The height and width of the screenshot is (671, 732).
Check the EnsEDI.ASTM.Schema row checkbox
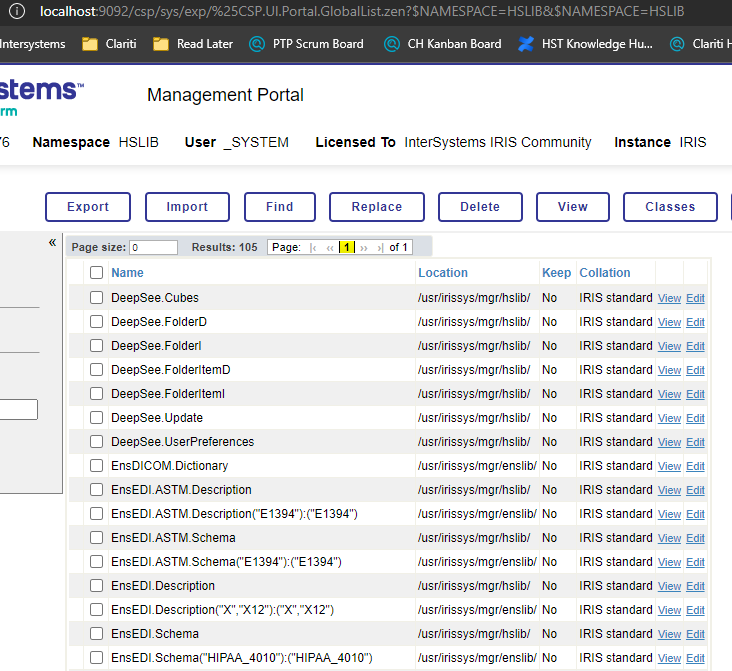96,537
